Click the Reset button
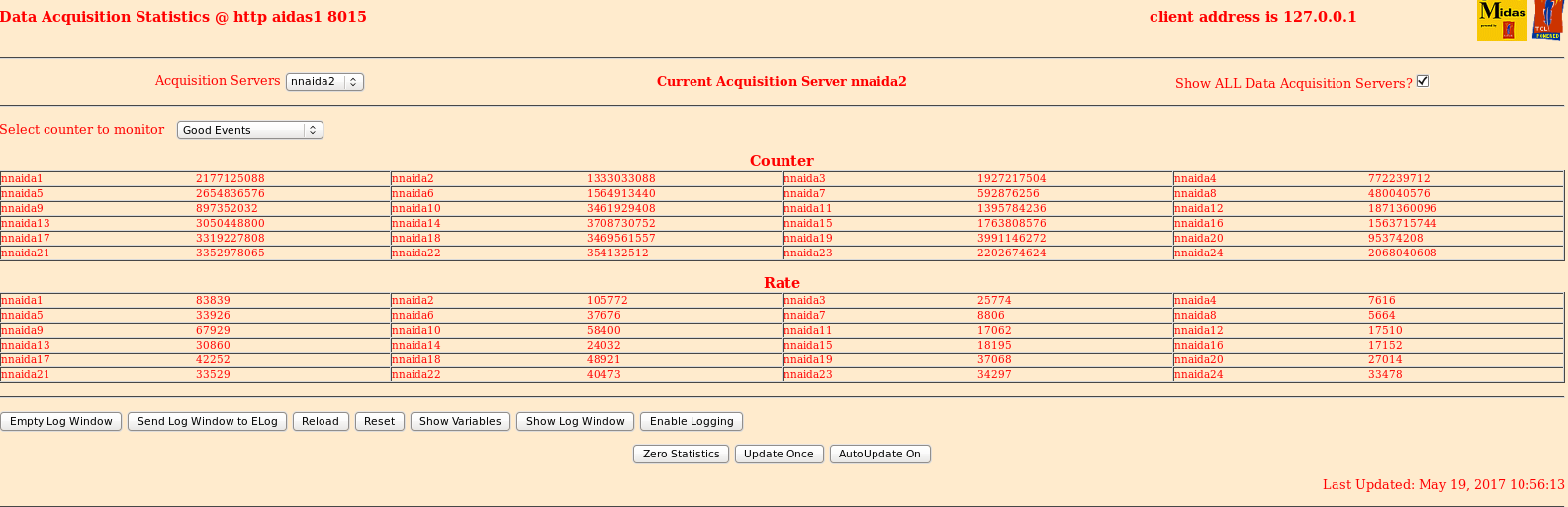The height and width of the screenshot is (507, 1568). 379,421
